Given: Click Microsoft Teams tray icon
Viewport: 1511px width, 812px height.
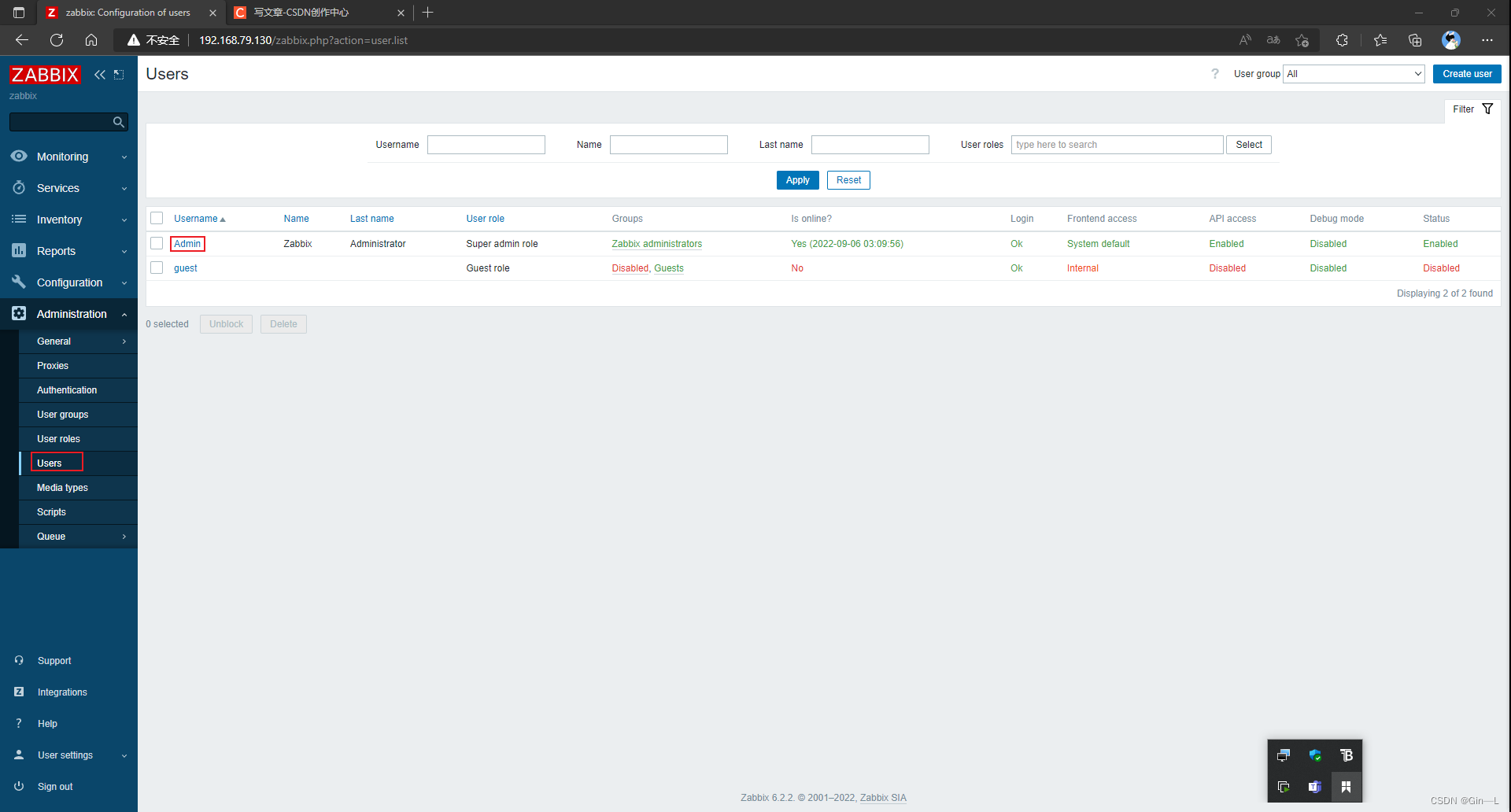Looking at the screenshot, I should tap(1315, 787).
